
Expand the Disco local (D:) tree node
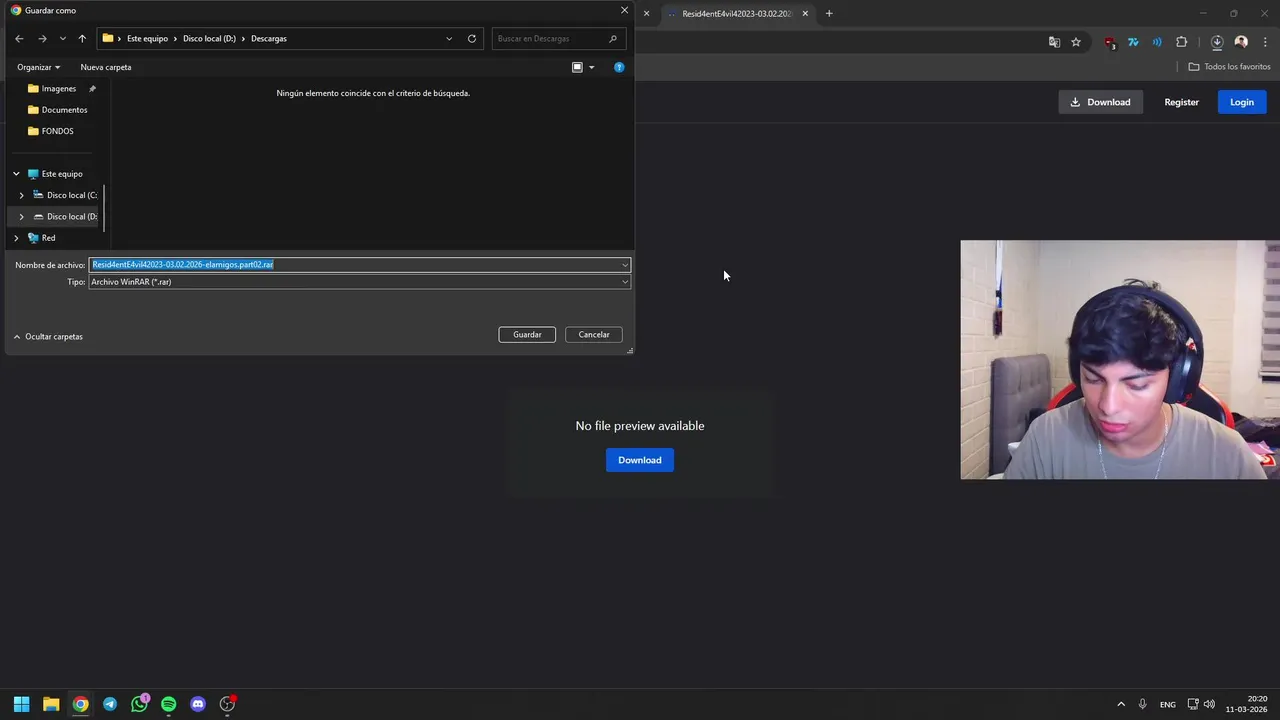pos(21,216)
